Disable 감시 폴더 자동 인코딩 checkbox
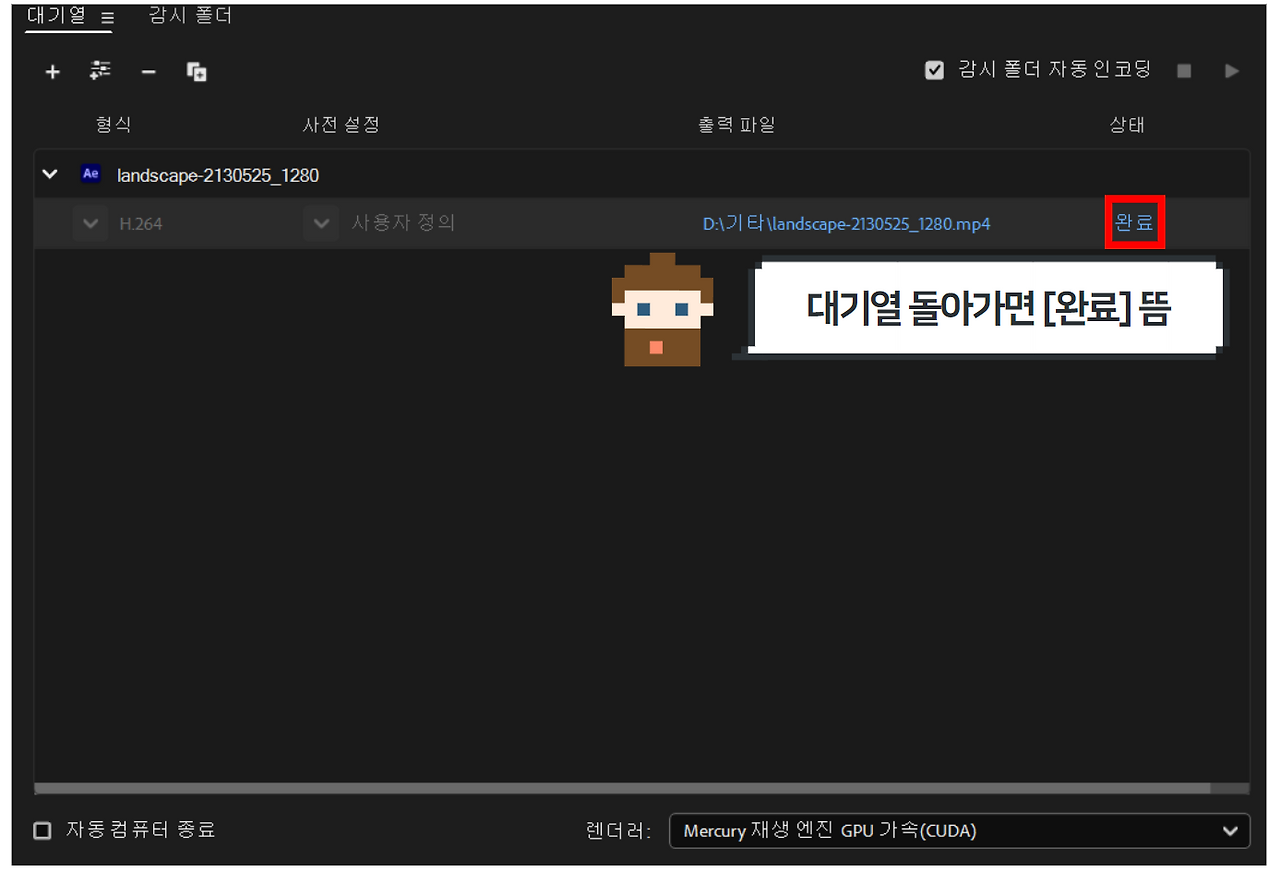The image size is (1280, 884). 934,69
